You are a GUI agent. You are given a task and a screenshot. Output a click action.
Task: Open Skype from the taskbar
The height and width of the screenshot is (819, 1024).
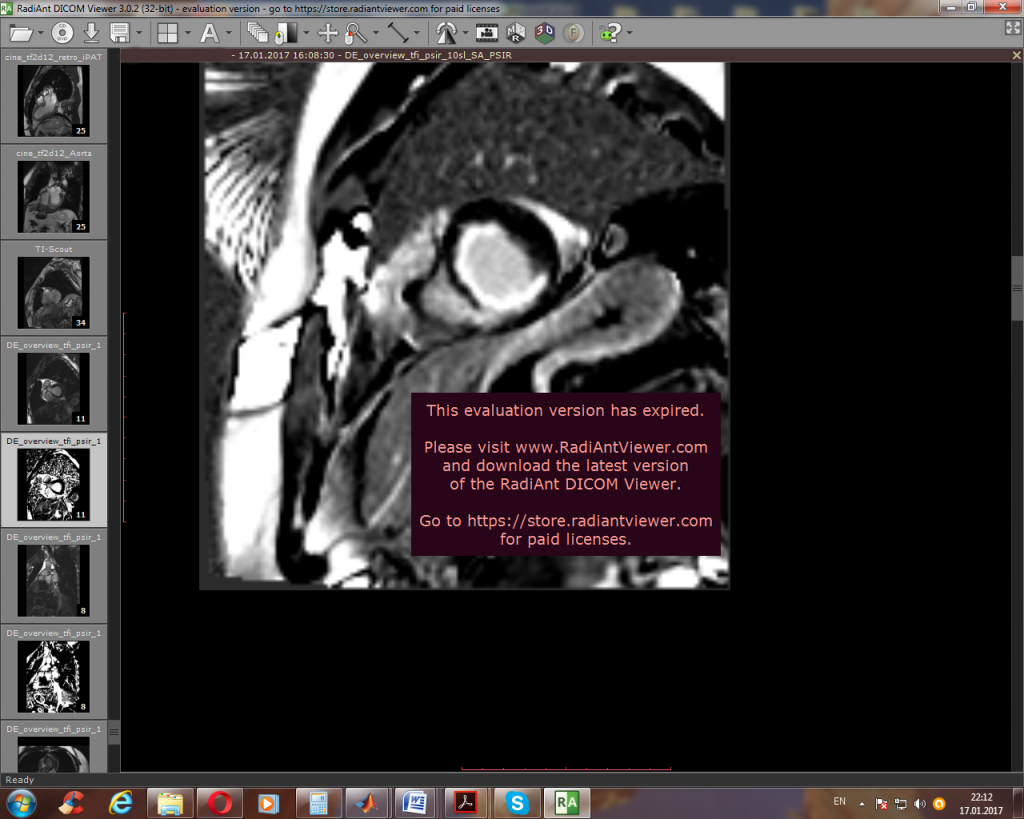tap(517, 803)
